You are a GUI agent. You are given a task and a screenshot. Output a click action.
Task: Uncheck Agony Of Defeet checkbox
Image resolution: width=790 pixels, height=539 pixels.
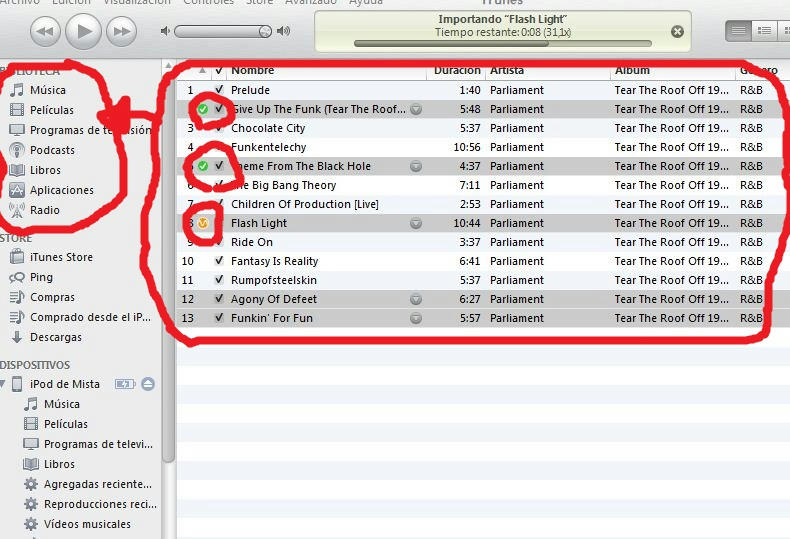coord(219,299)
